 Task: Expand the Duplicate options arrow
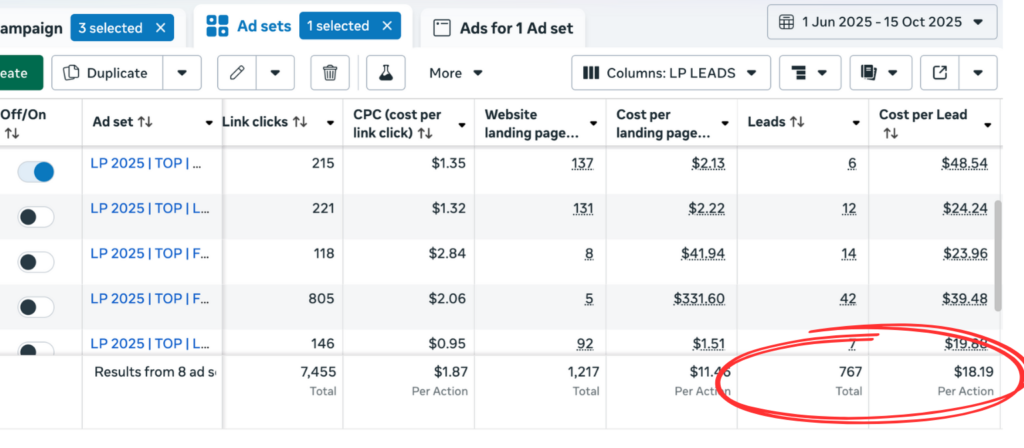tap(181, 73)
